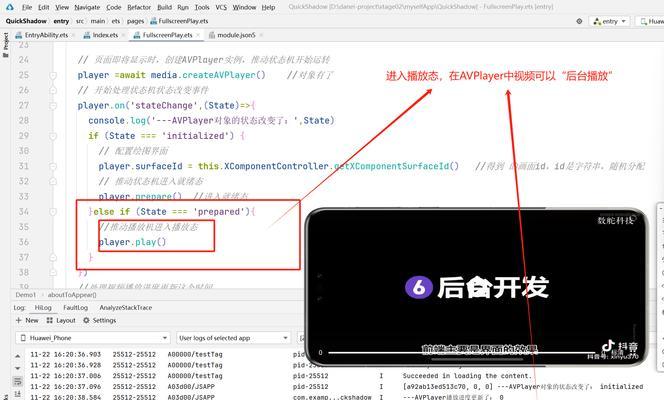The width and height of the screenshot is (664, 400).
Task: Click the Layout button in log panel
Action: pos(61,320)
